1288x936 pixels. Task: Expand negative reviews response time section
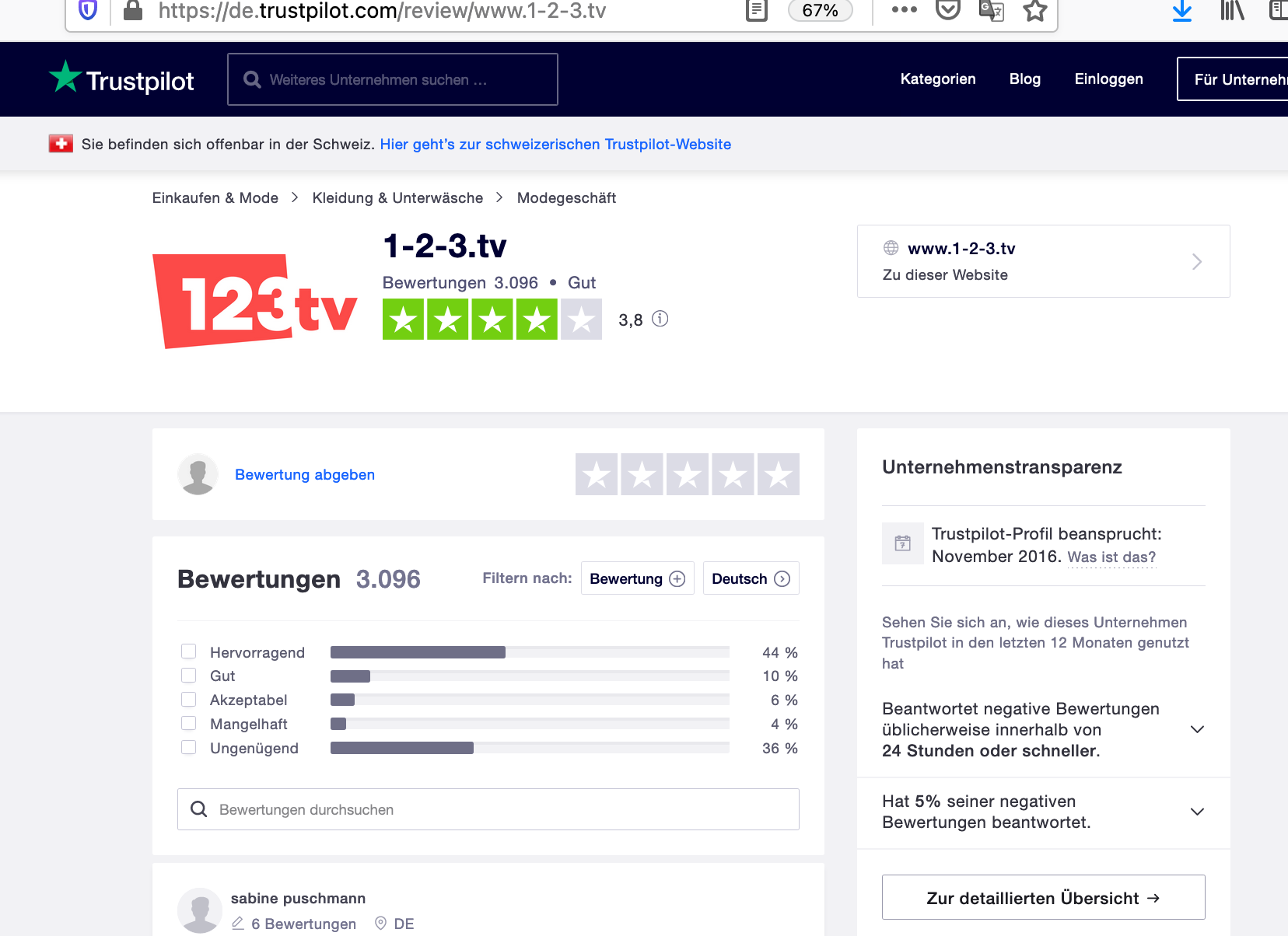[x=1197, y=729]
